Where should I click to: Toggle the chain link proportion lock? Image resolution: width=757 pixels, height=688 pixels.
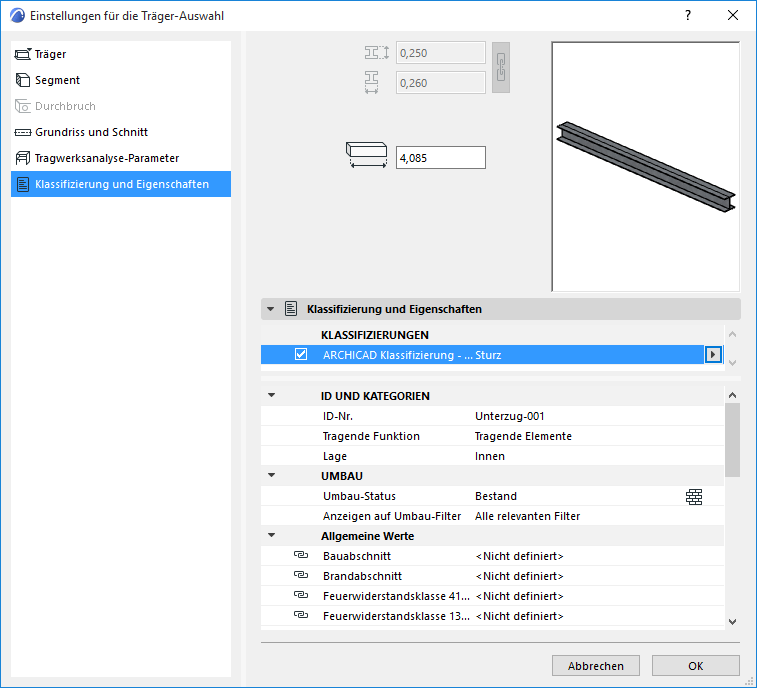(x=501, y=68)
